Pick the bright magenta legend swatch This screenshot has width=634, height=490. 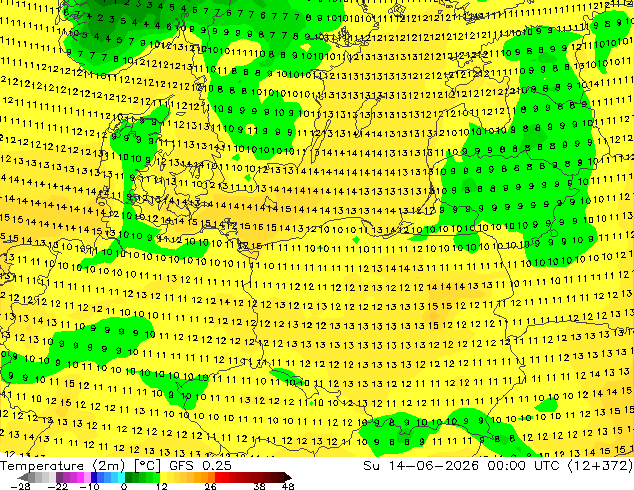click(x=80, y=477)
